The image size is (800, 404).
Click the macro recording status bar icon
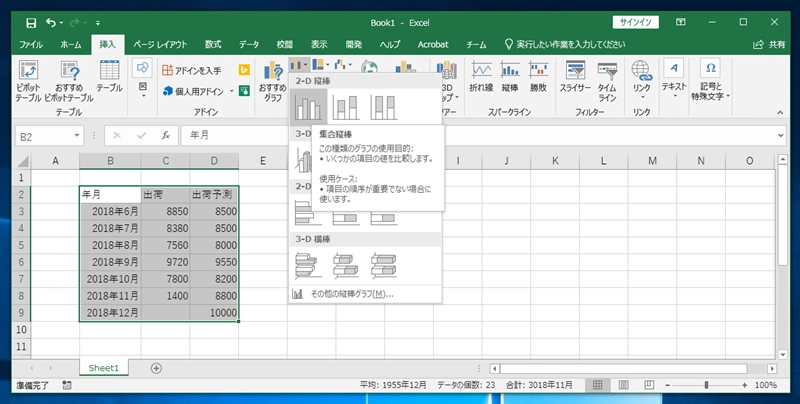click(67, 385)
